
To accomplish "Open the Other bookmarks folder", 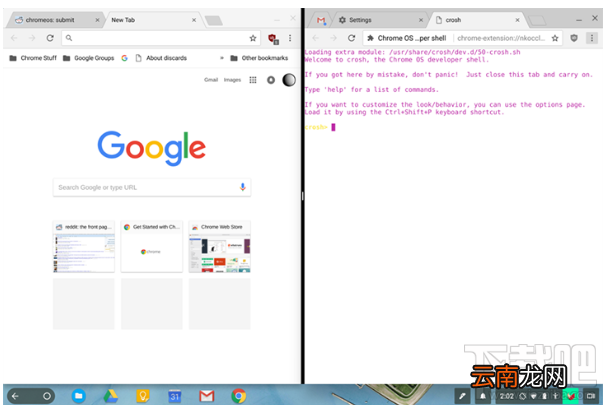I will [x=259, y=58].
